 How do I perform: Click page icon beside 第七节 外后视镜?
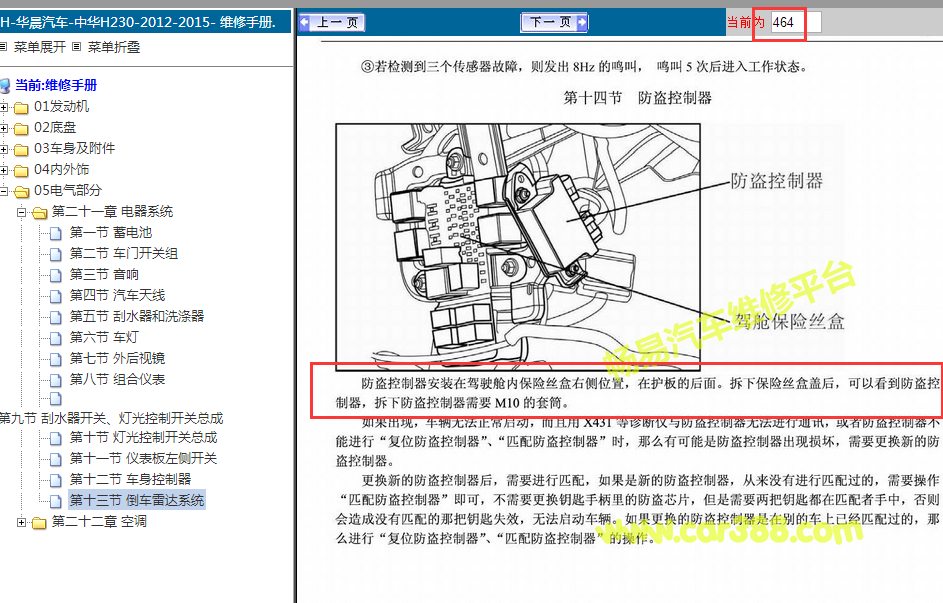55,360
